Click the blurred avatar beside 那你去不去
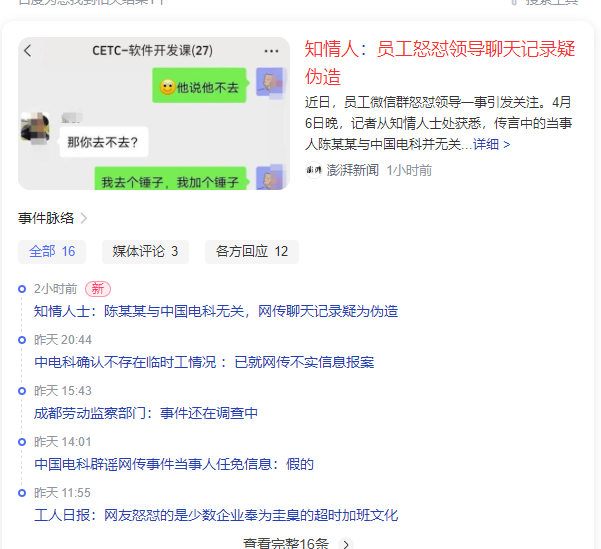 [36, 130]
